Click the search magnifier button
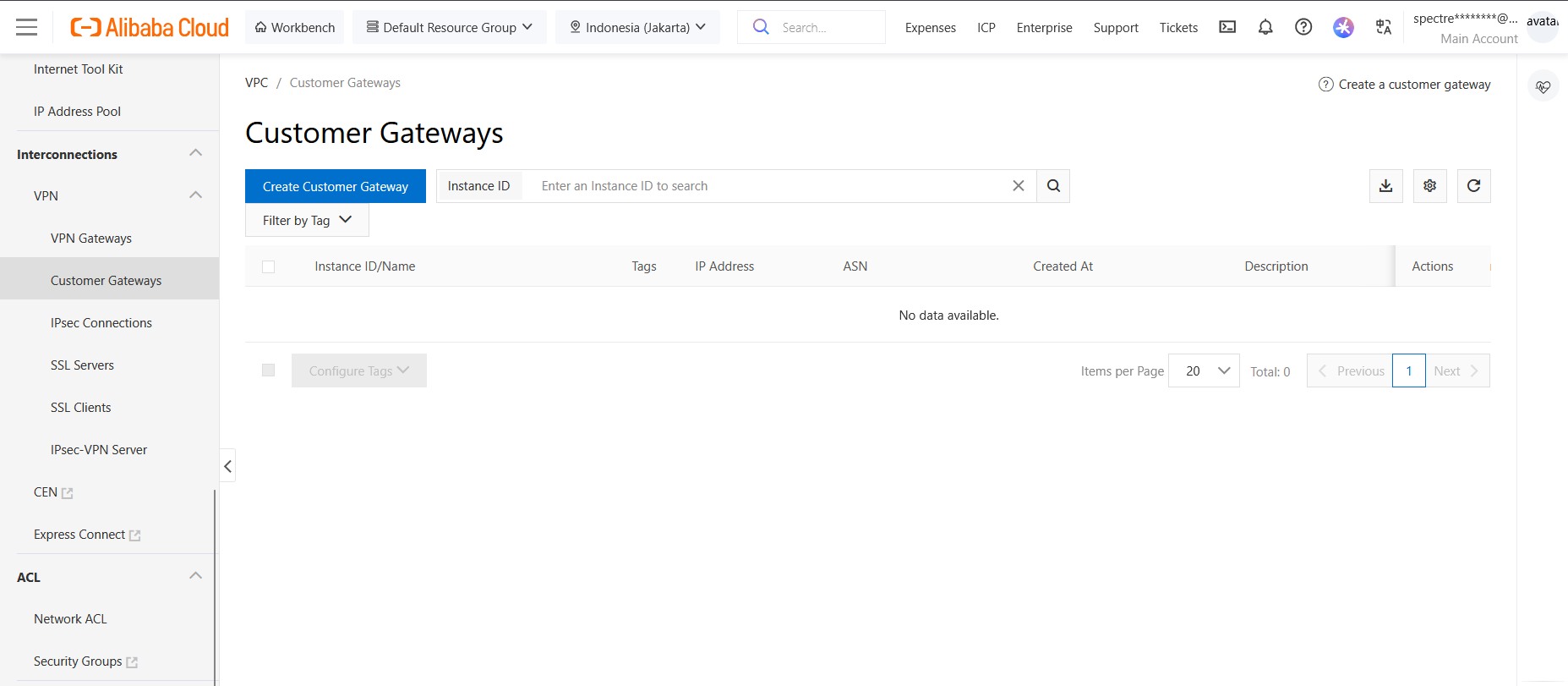This screenshot has width=1568, height=686. click(1053, 186)
